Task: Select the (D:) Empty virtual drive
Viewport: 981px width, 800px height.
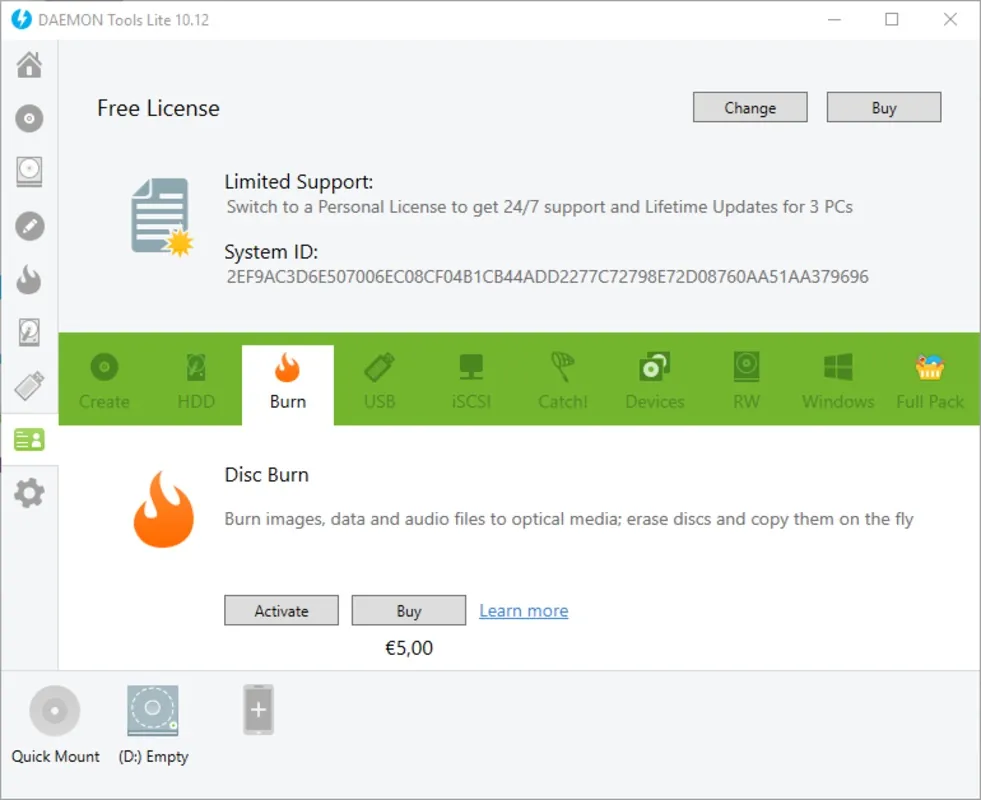Action: [x=153, y=711]
